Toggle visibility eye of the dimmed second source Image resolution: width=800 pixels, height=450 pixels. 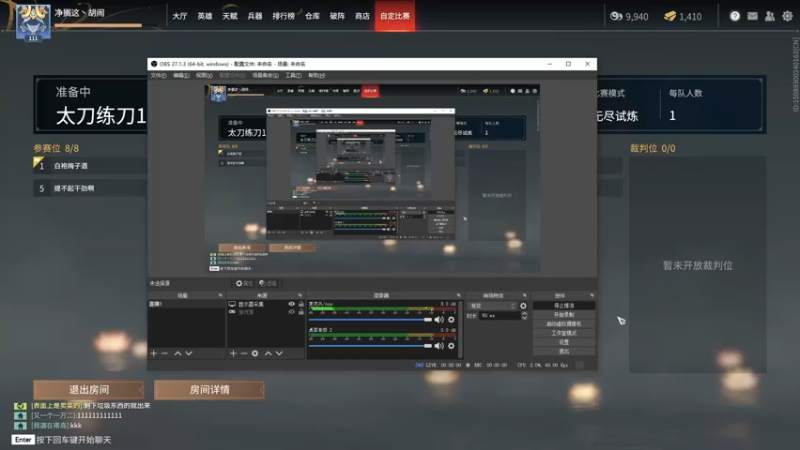coord(291,312)
